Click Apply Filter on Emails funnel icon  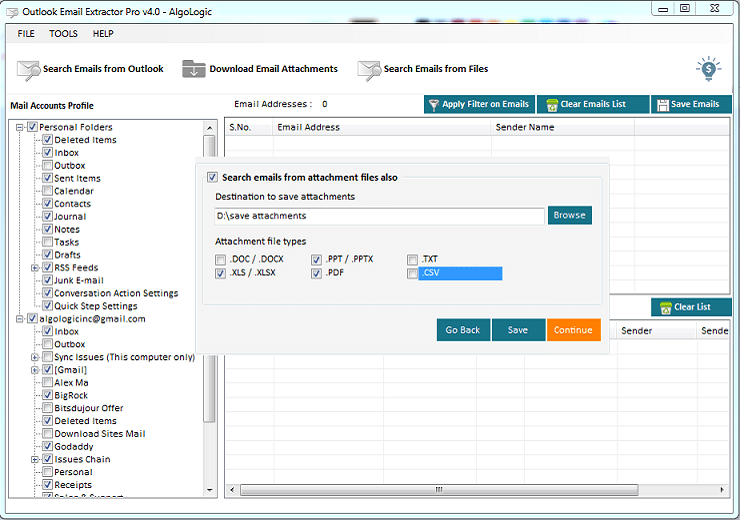(434, 104)
